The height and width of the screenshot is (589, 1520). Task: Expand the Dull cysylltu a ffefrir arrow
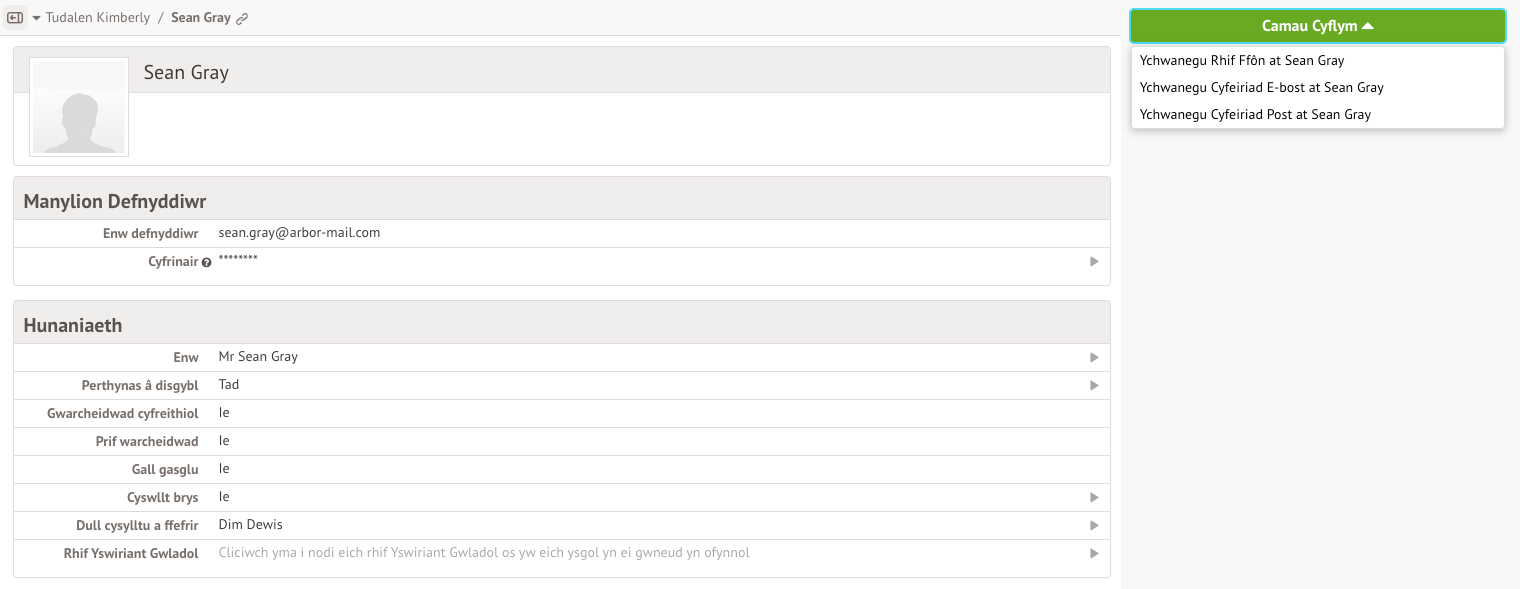[x=1094, y=525]
